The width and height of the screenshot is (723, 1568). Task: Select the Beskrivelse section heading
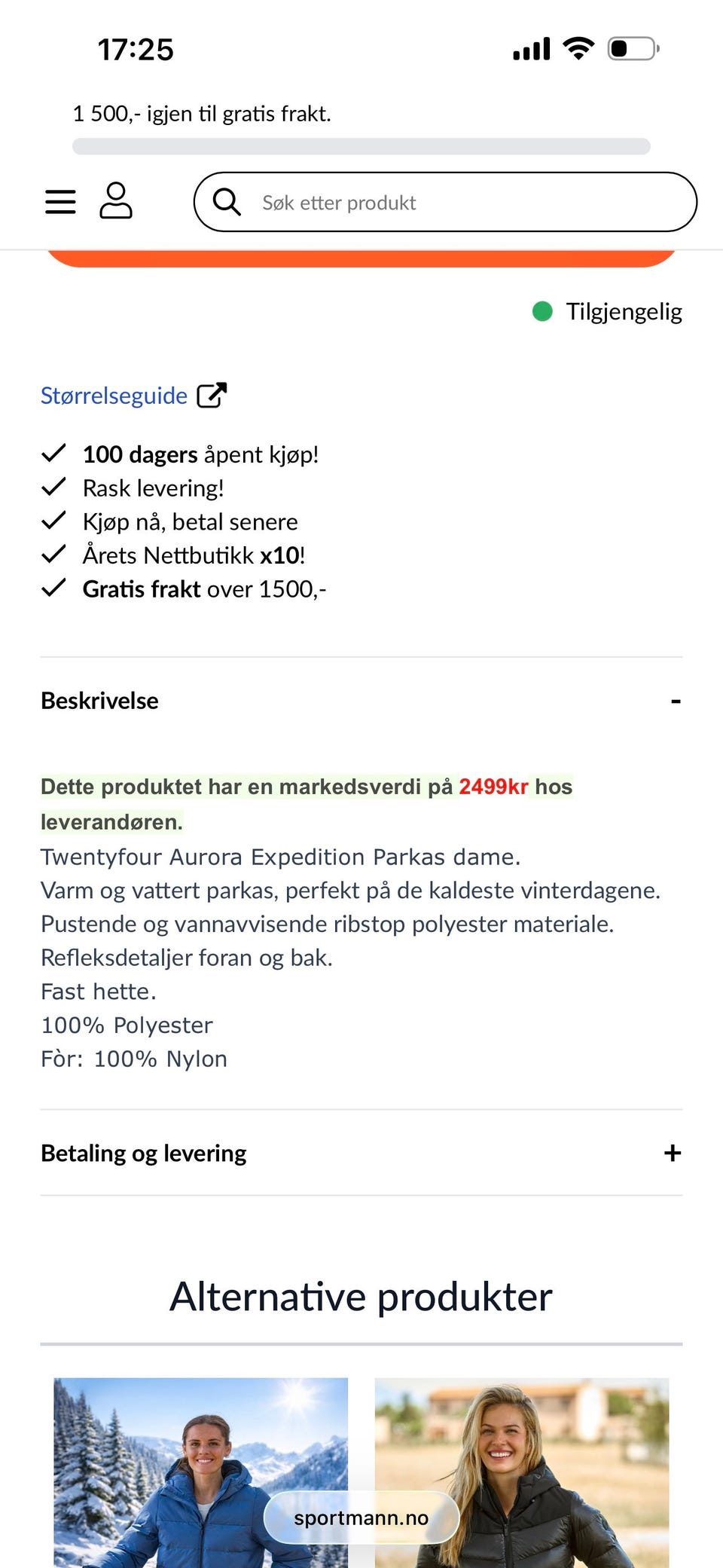point(99,701)
